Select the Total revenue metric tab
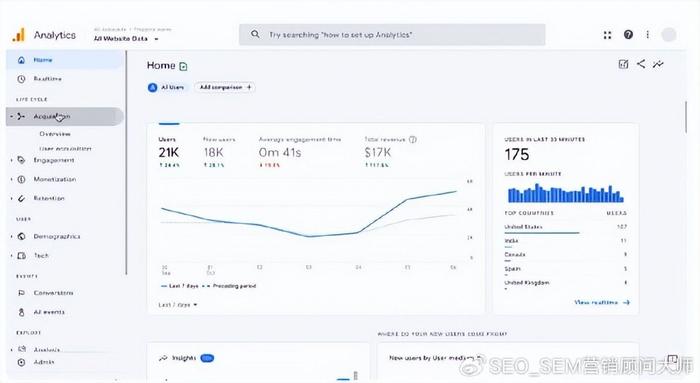The width and height of the screenshot is (700, 383). [390, 152]
